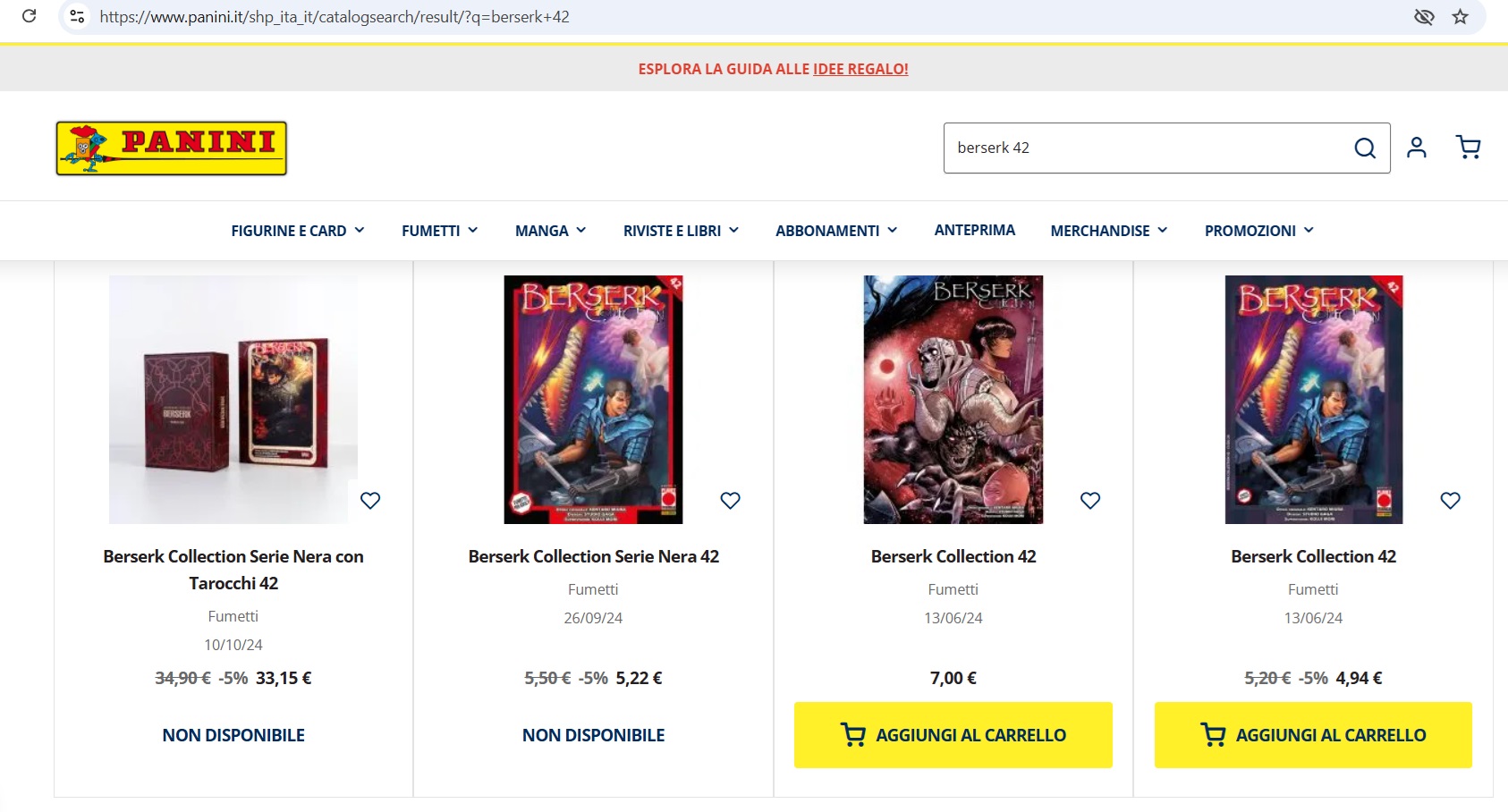This screenshot has height=812, width=1508.
Task: Open the shopping cart icon in header
Action: coord(1468,148)
